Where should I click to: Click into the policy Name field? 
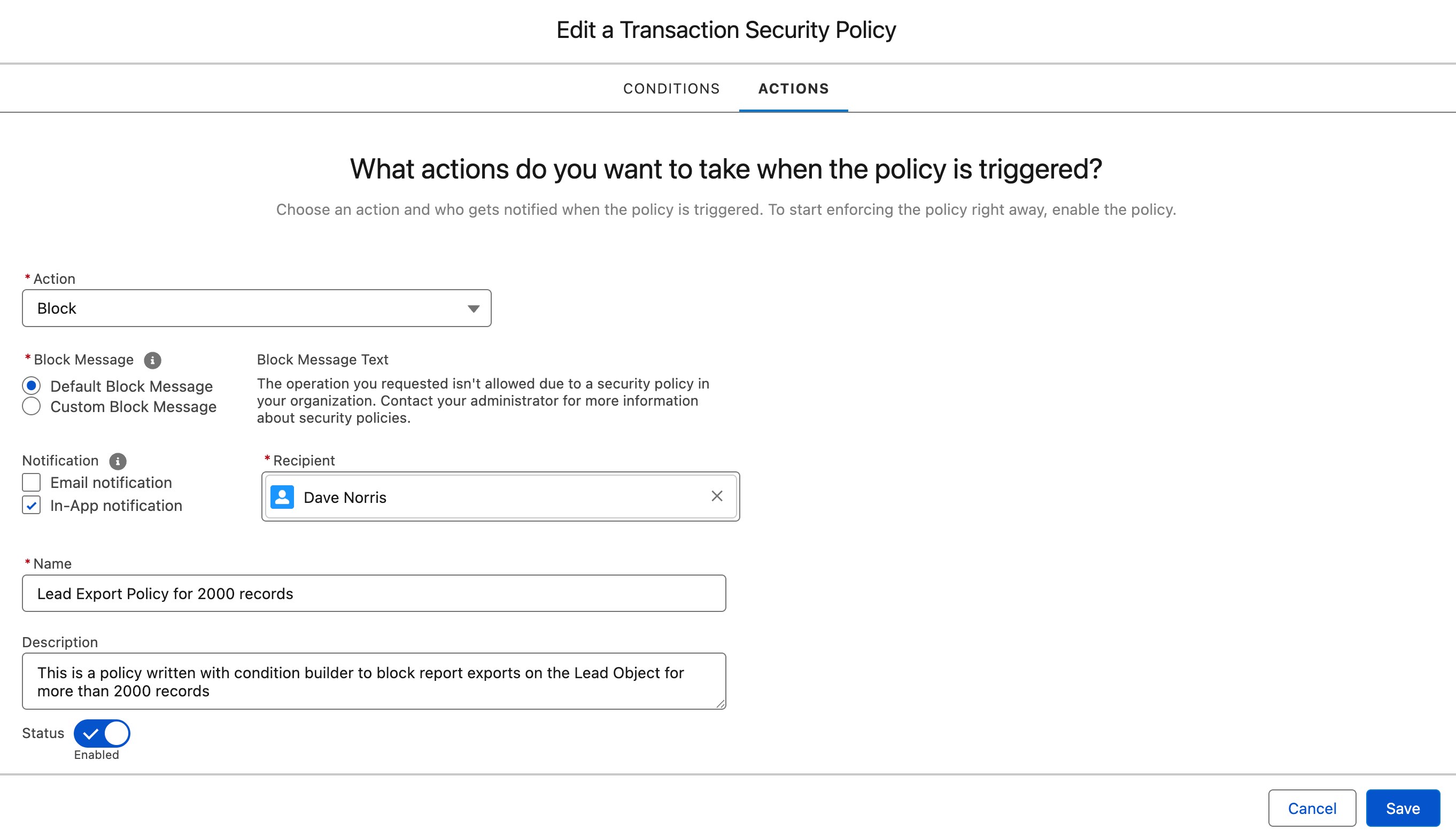(374, 593)
